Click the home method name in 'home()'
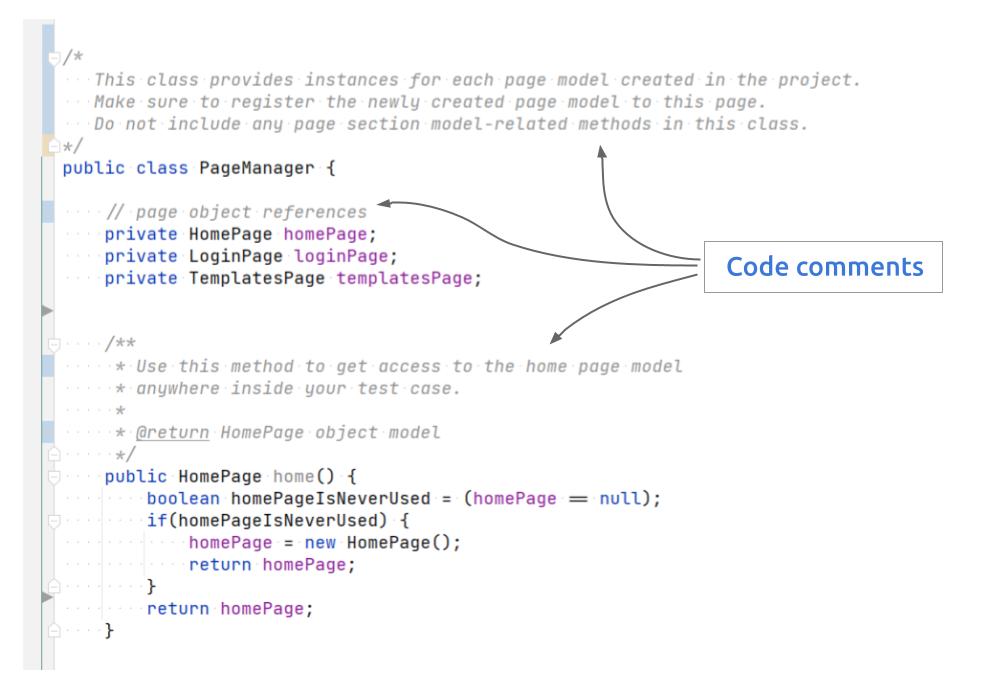998x685 pixels. (293, 477)
